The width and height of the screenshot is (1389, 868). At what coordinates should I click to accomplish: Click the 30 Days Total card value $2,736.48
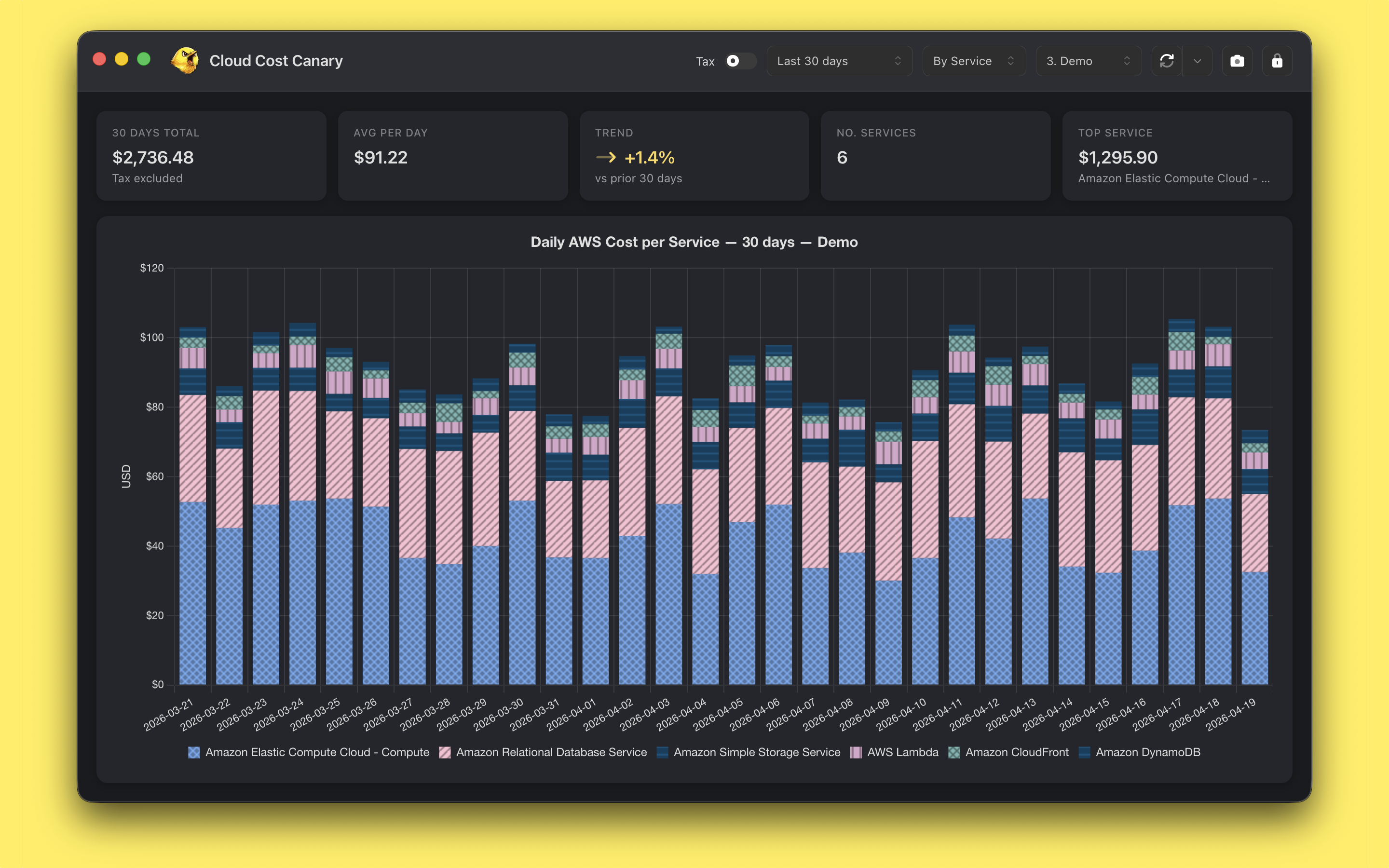[153, 157]
